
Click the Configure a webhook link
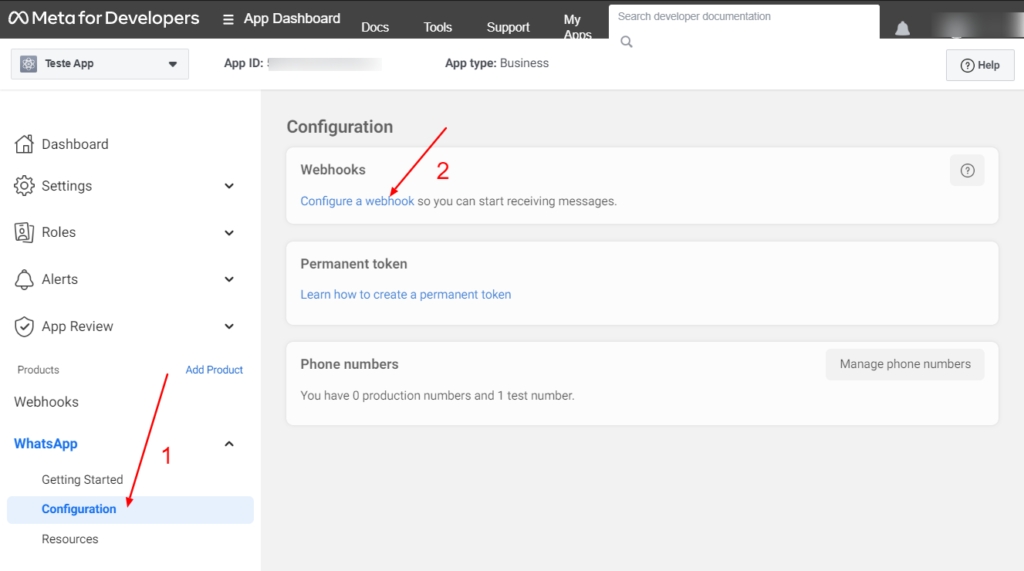pos(357,201)
